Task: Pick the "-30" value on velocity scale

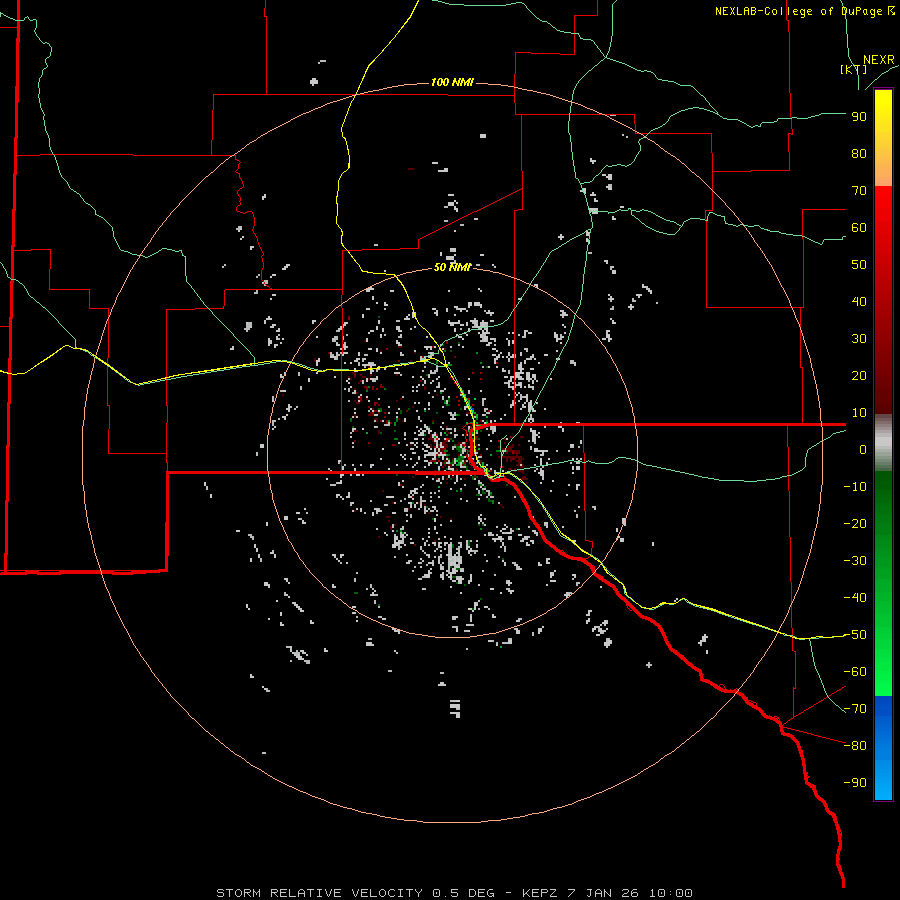Action: tap(855, 561)
